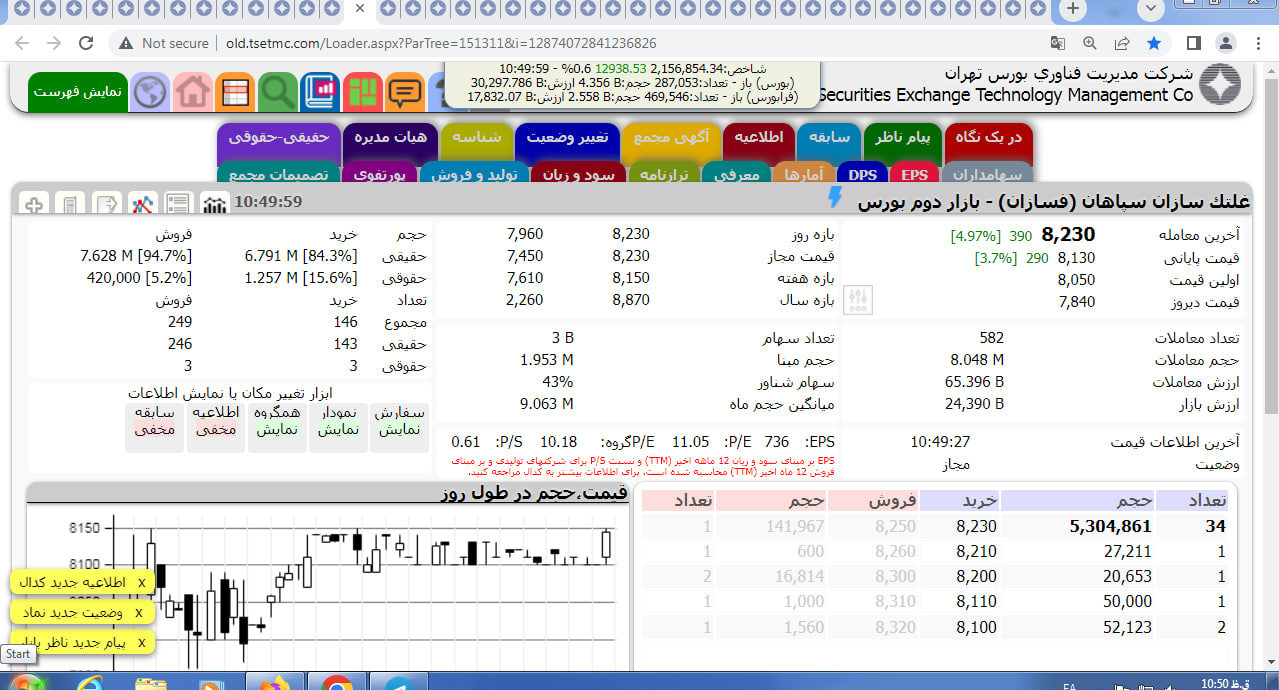1279x690 pixels.
Task: Dismiss the وضعیت جدید نماد notification
Action: 138,612
